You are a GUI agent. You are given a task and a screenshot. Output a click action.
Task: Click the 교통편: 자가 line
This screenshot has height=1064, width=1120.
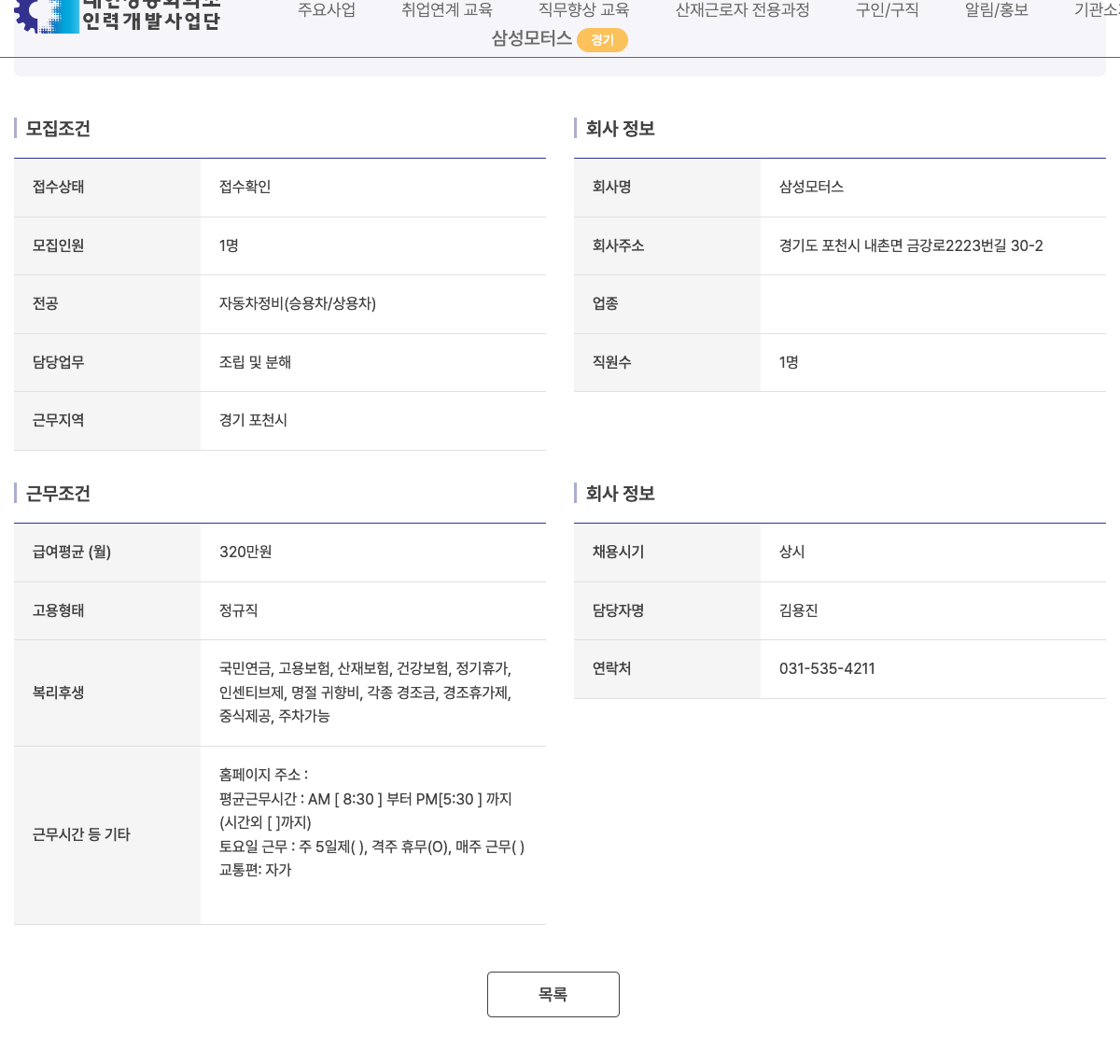point(256,870)
